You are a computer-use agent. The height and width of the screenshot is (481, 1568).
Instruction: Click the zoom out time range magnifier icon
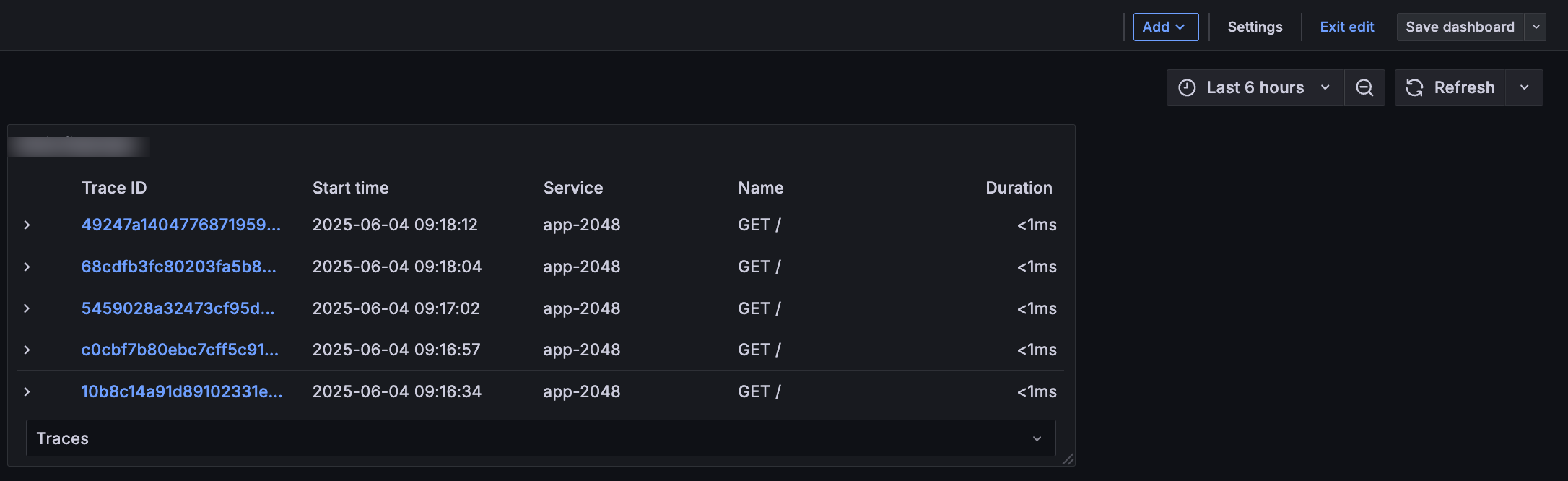coord(1364,87)
